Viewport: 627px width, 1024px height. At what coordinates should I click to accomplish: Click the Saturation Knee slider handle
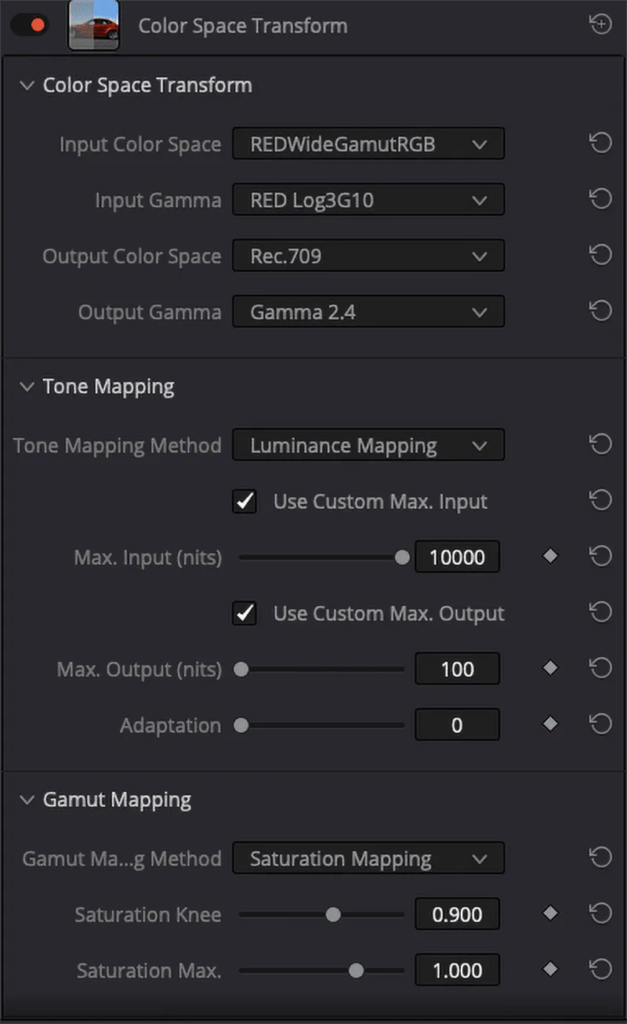point(333,914)
